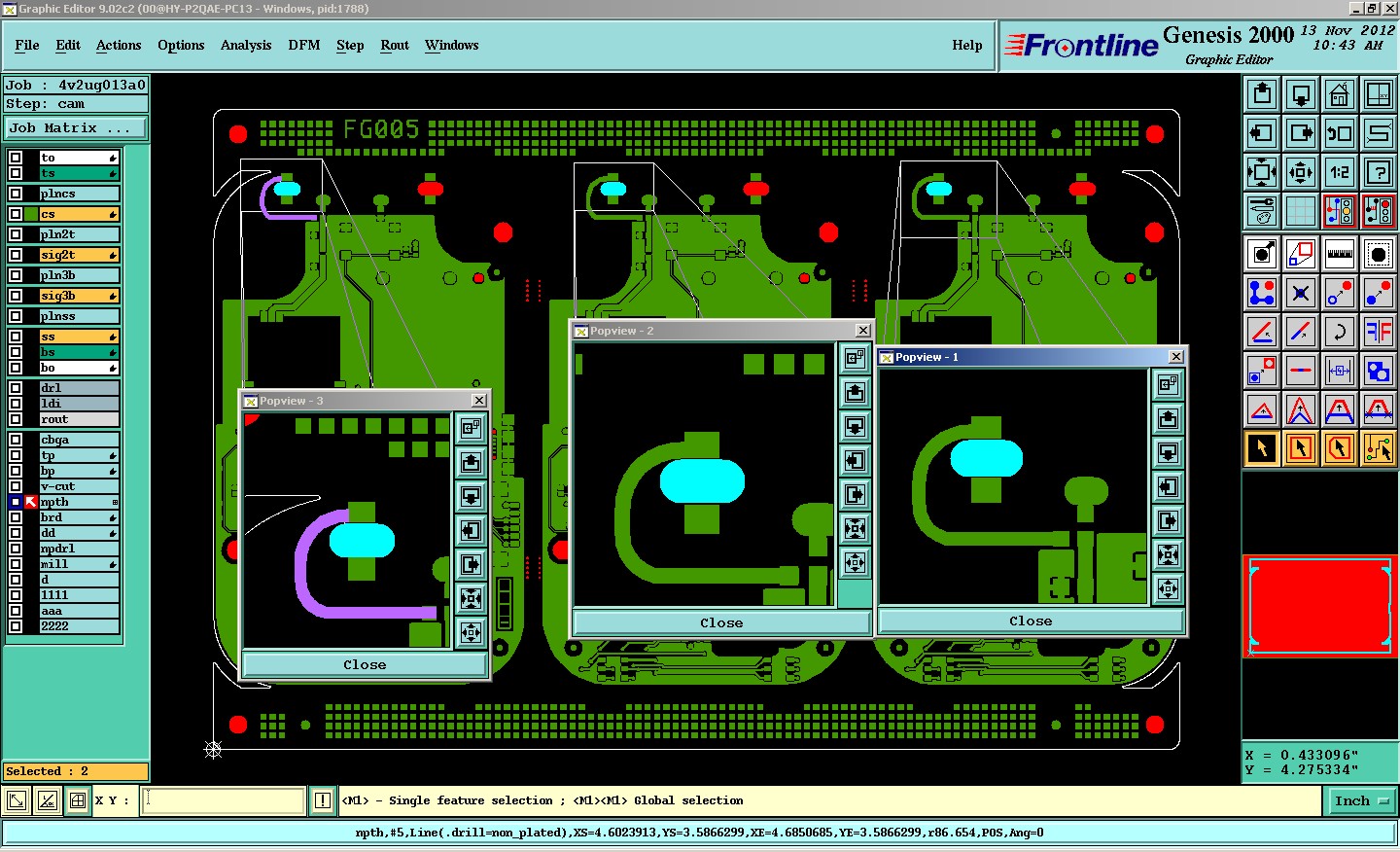The height and width of the screenshot is (852, 1400).
Task: Click the home view house icon
Action: (1340, 94)
